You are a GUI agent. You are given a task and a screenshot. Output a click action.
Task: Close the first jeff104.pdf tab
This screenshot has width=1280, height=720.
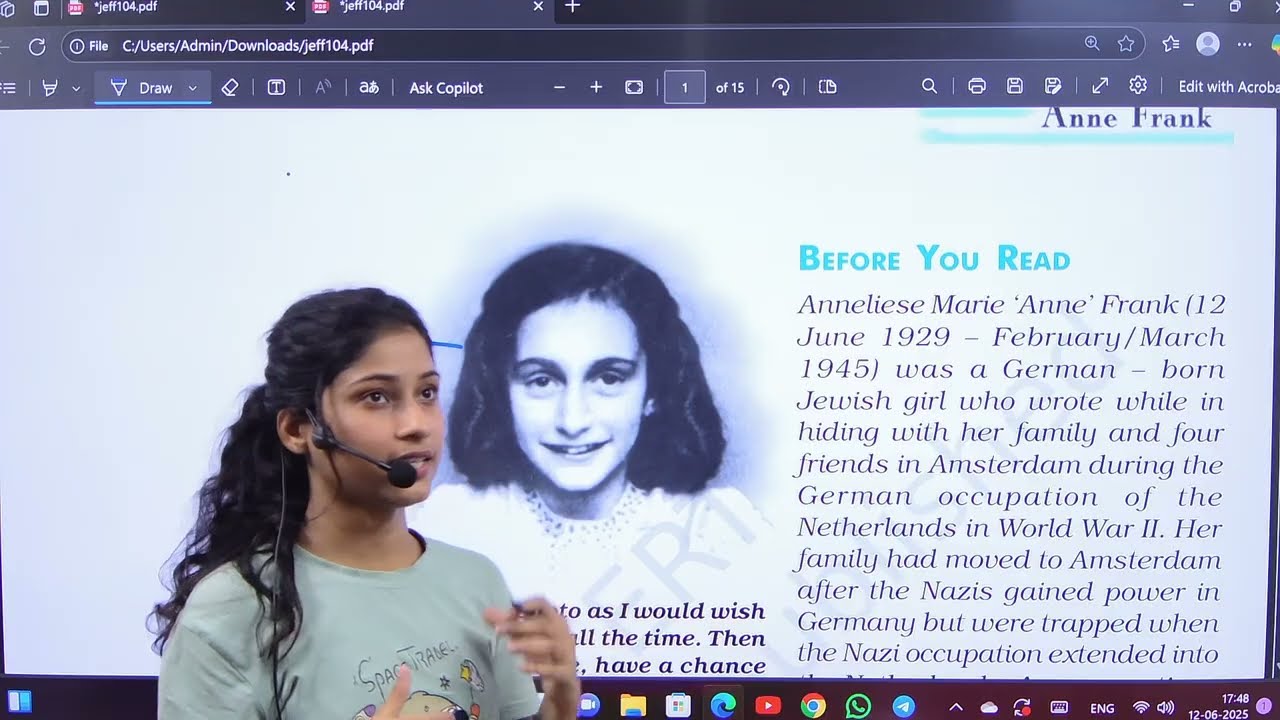[x=290, y=6]
